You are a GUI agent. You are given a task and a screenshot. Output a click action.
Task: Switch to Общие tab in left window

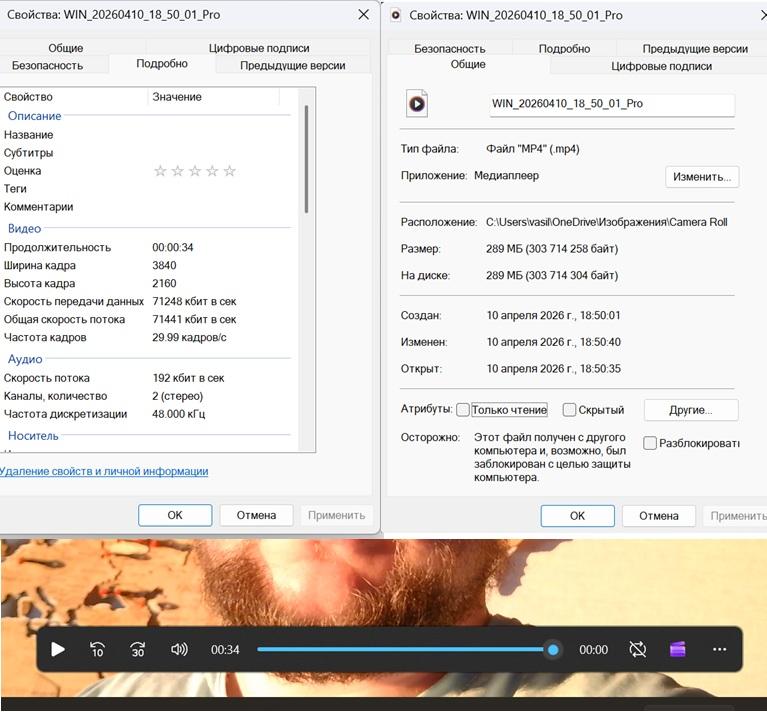pos(66,48)
